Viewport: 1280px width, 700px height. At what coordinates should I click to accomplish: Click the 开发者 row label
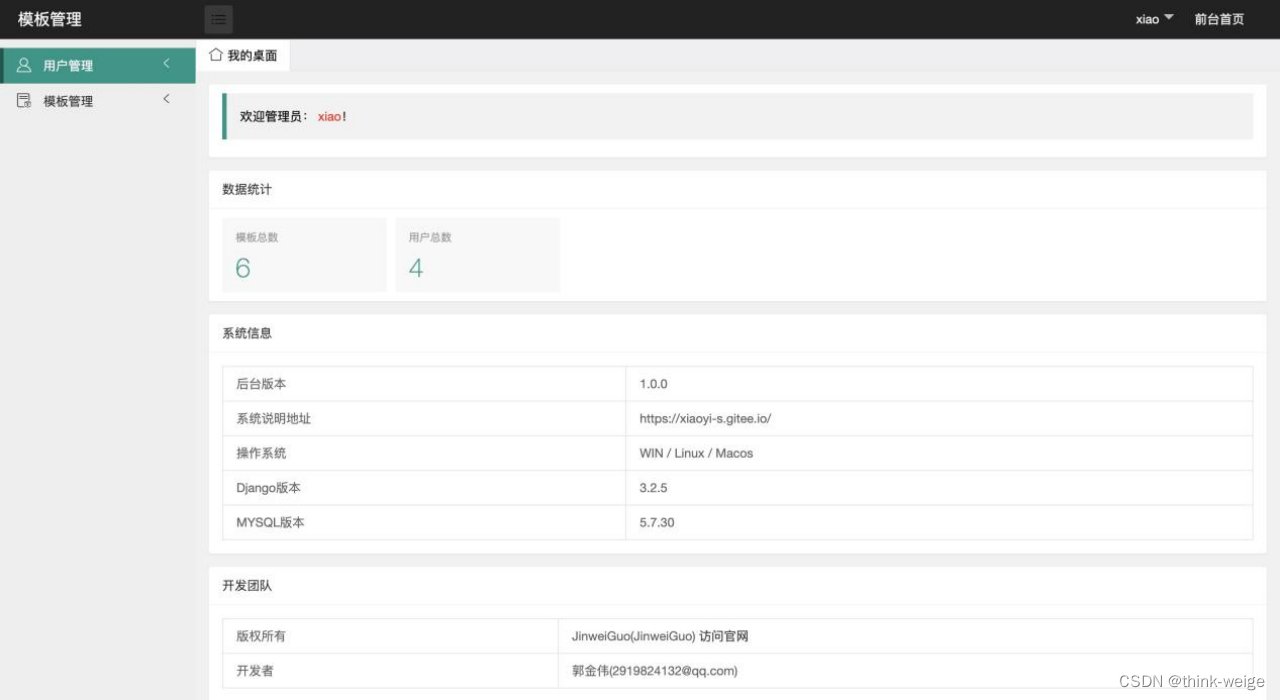(255, 671)
